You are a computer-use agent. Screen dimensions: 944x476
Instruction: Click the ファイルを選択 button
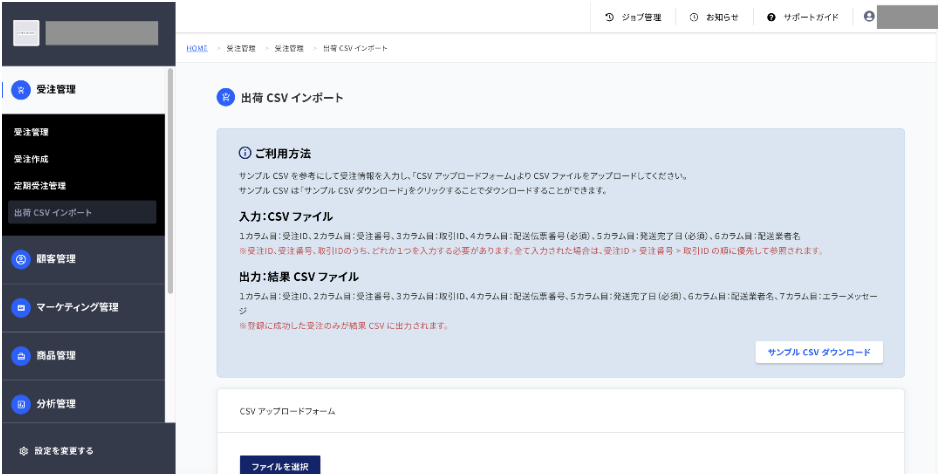280,466
